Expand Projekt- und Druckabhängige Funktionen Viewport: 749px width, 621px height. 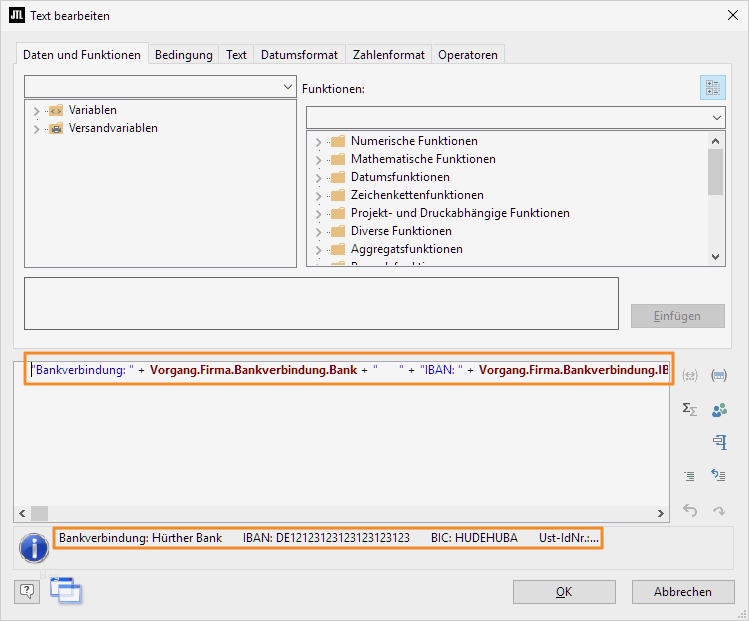(319, 214)
